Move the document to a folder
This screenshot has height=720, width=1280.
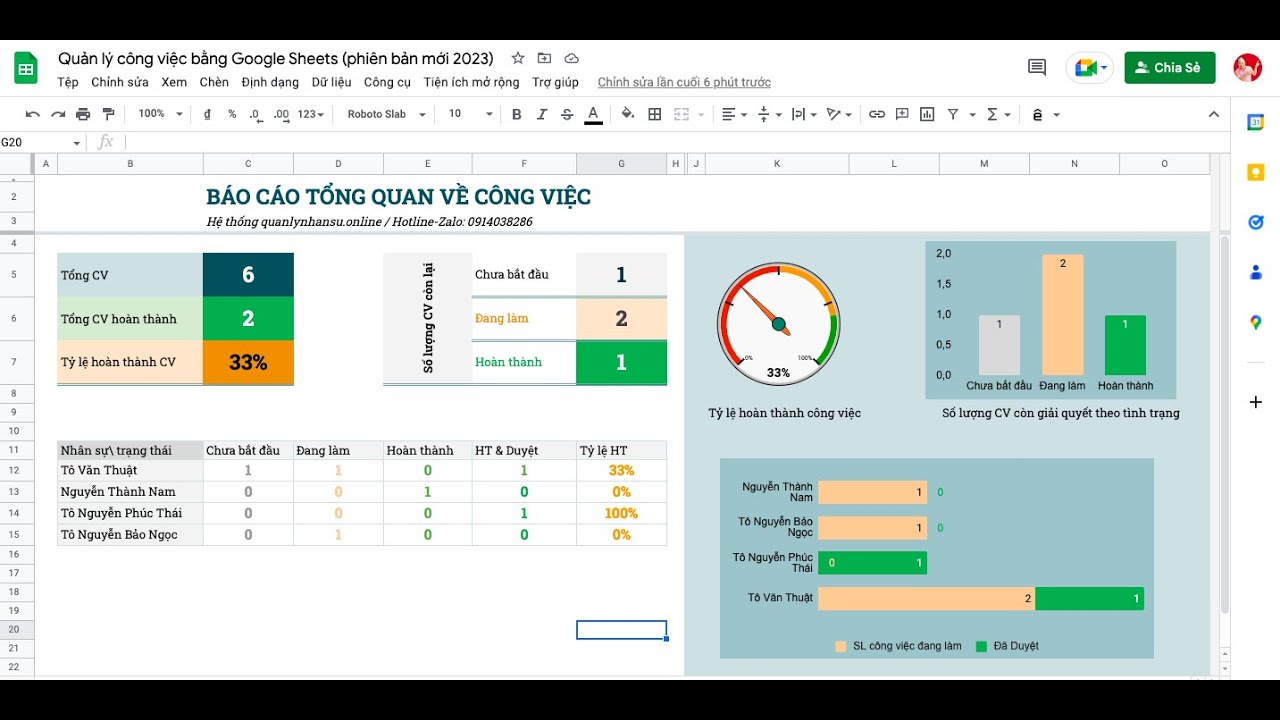pos(544,58)
